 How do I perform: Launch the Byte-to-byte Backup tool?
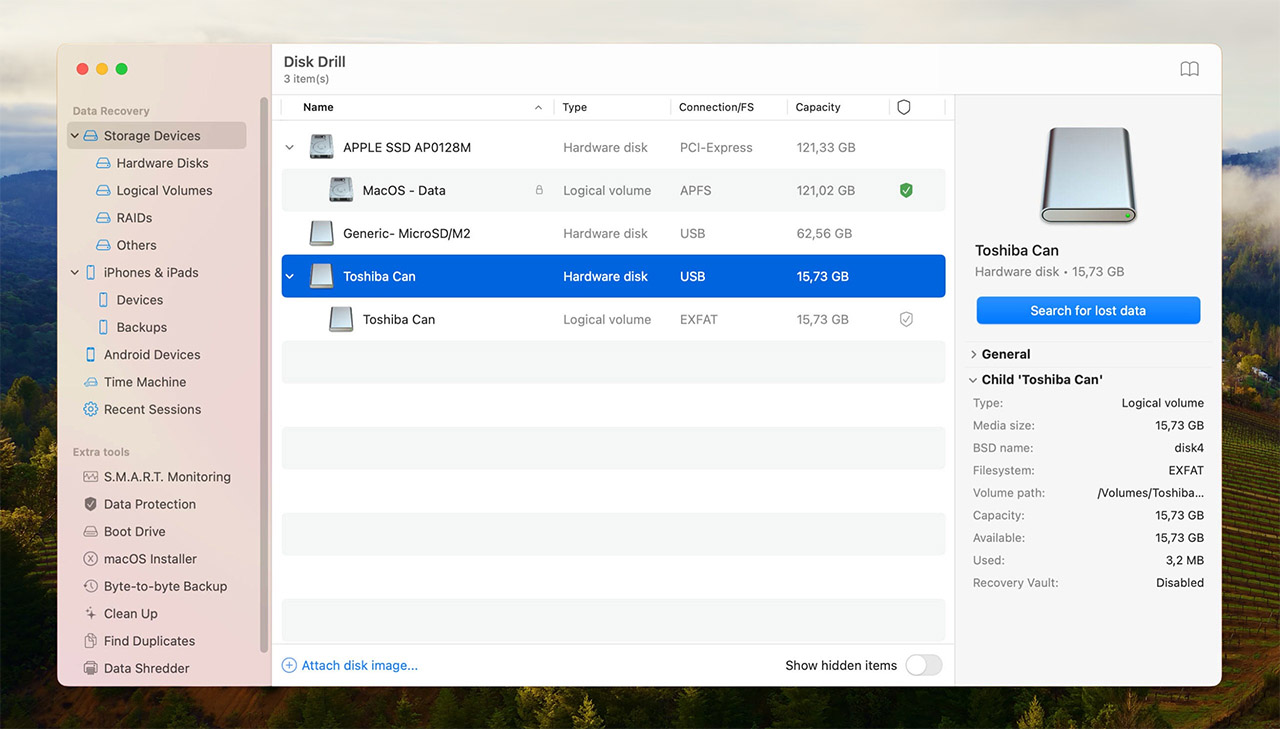165,586
